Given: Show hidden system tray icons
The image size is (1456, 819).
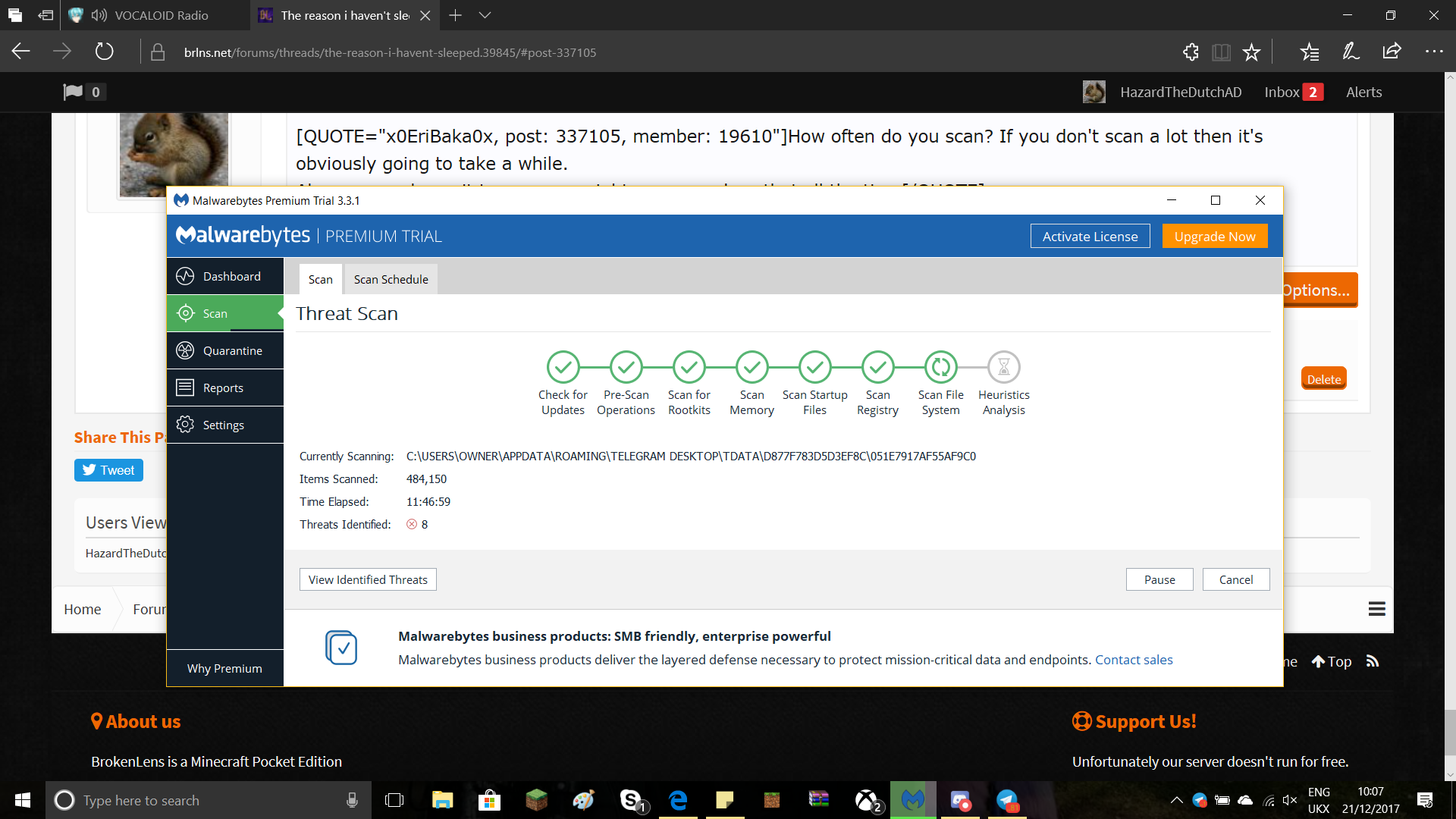Looking at the screenshot, I should [x=1176, y=800].
